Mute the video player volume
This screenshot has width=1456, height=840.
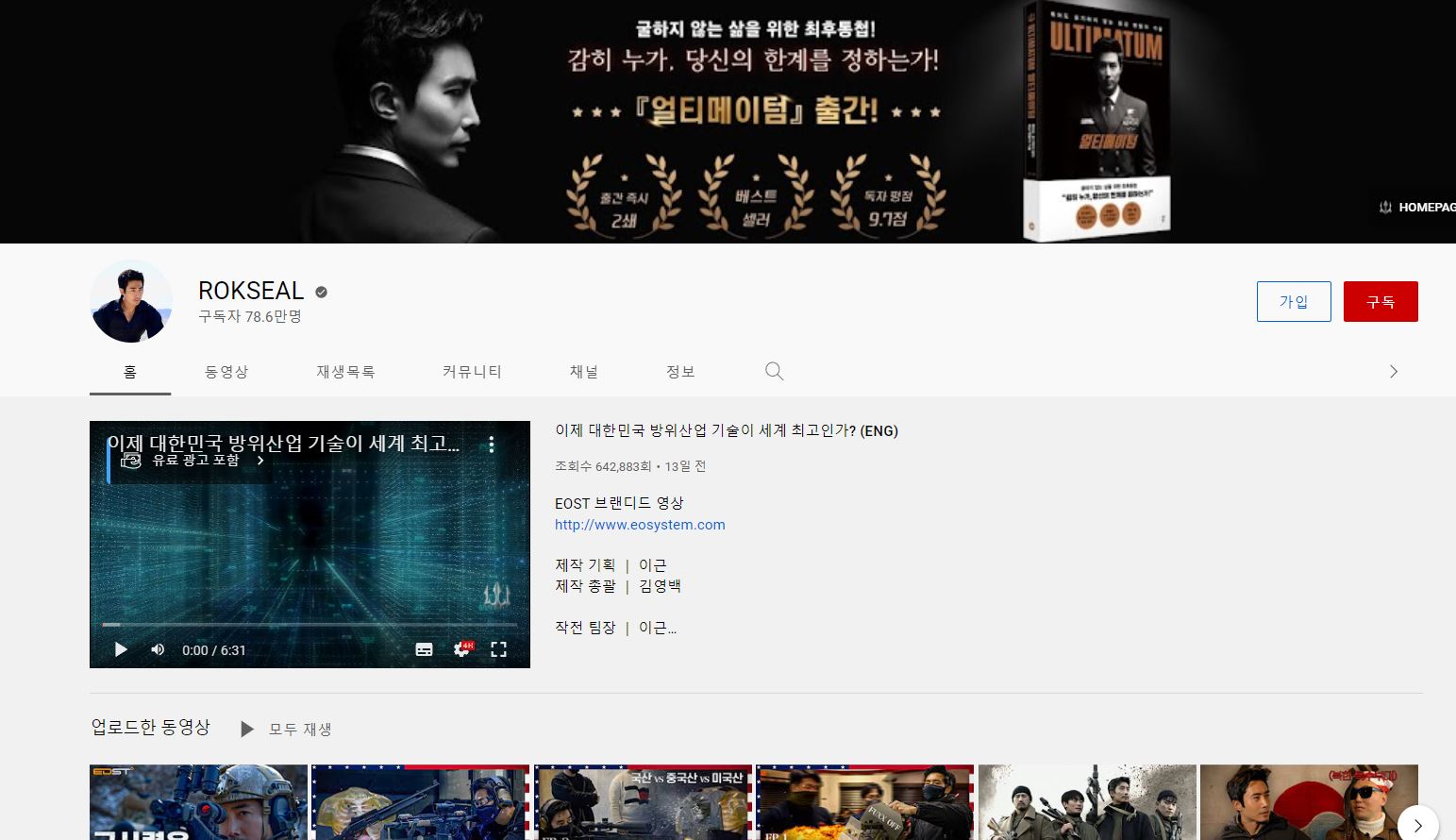click(158, 649)
